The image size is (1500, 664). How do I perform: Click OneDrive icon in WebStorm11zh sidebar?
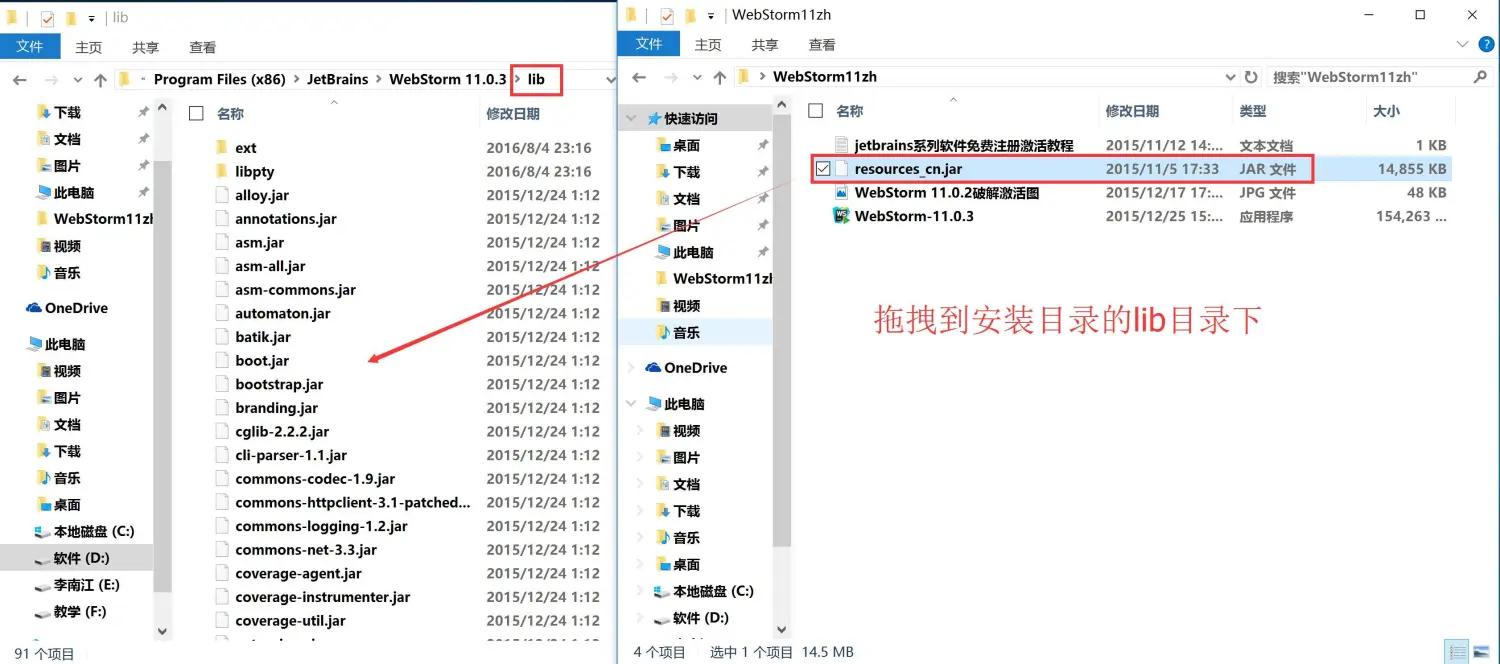coord(653,368)
